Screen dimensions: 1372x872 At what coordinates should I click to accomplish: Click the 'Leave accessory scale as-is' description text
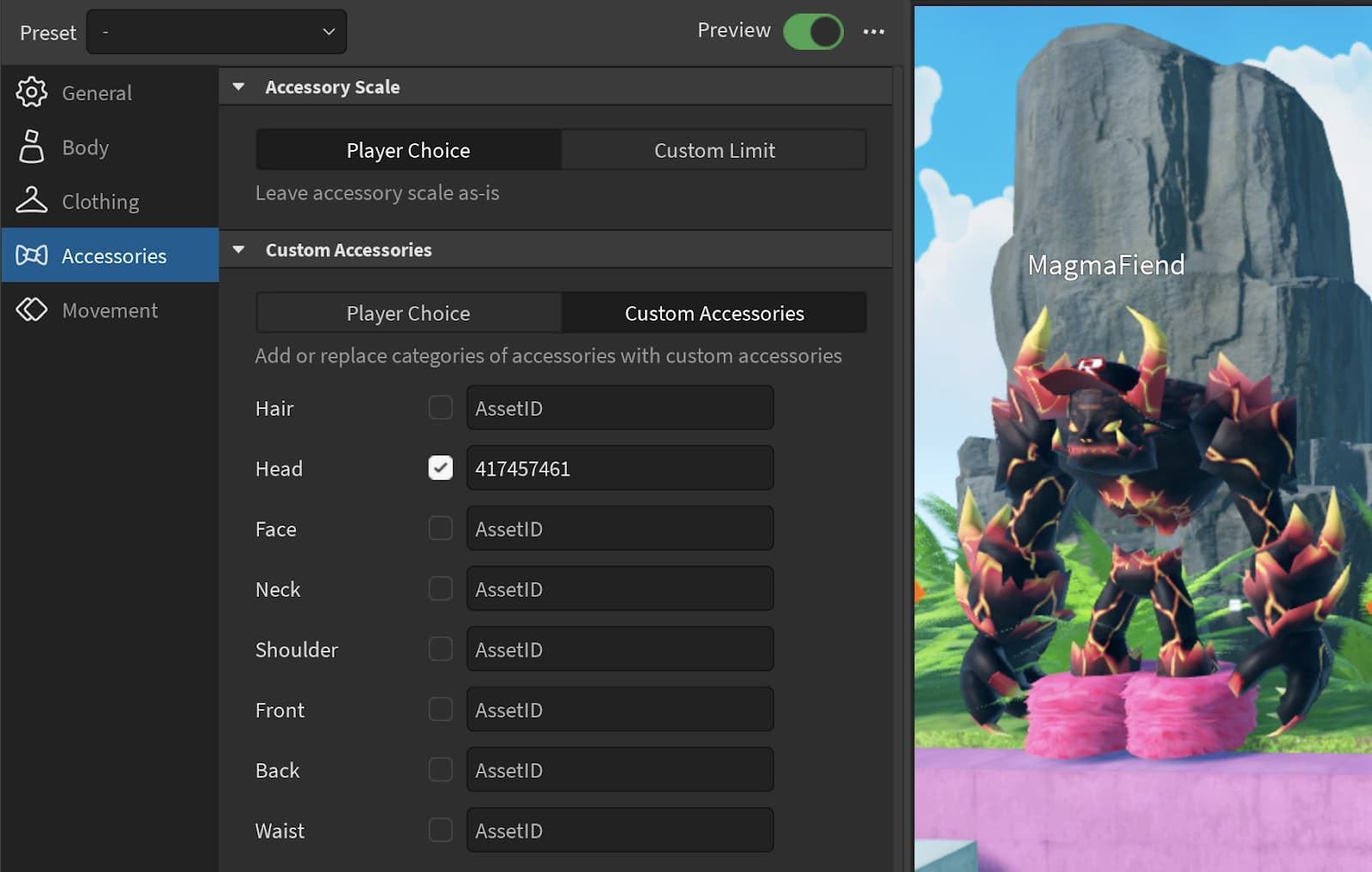click(x=377, y=193)
